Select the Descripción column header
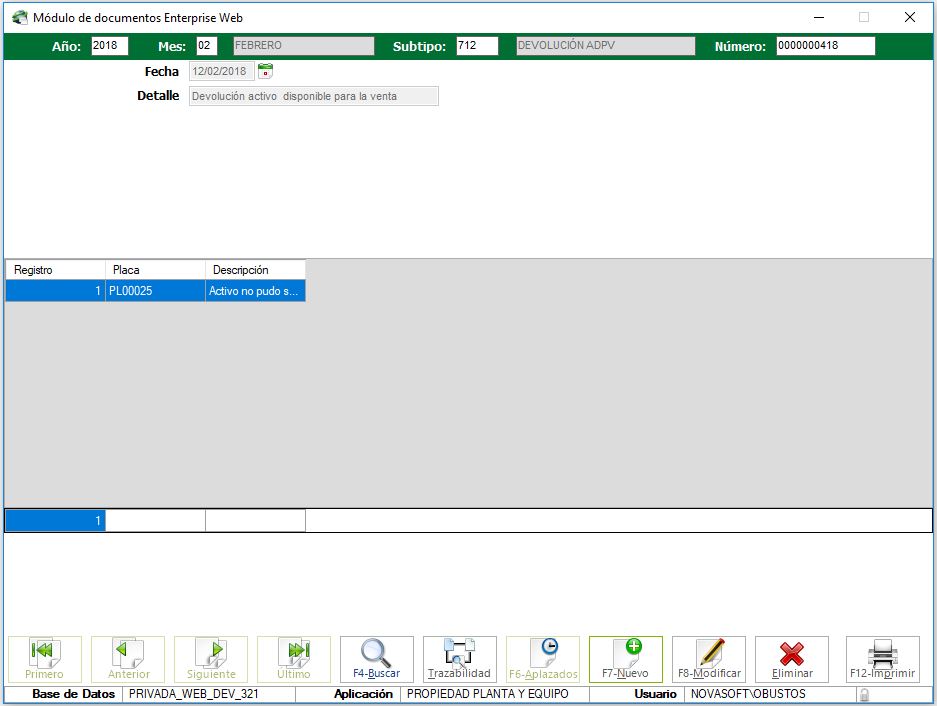Viewport: 937px width, 706px height. tap(255, 270)
